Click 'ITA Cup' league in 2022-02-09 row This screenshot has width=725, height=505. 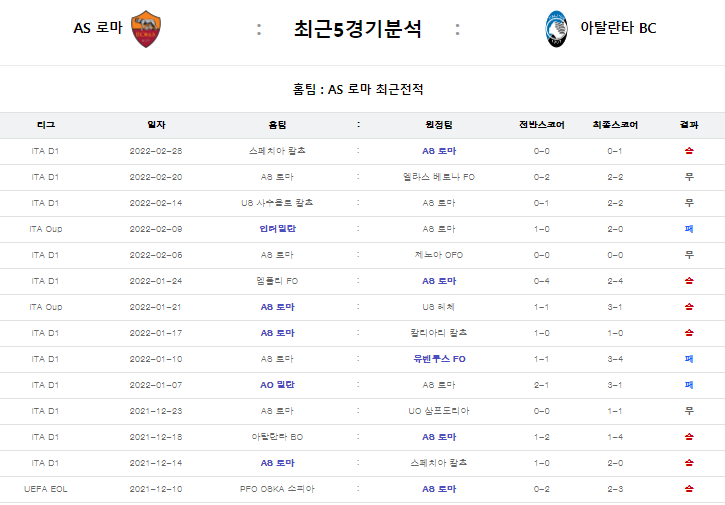point(46,229)
